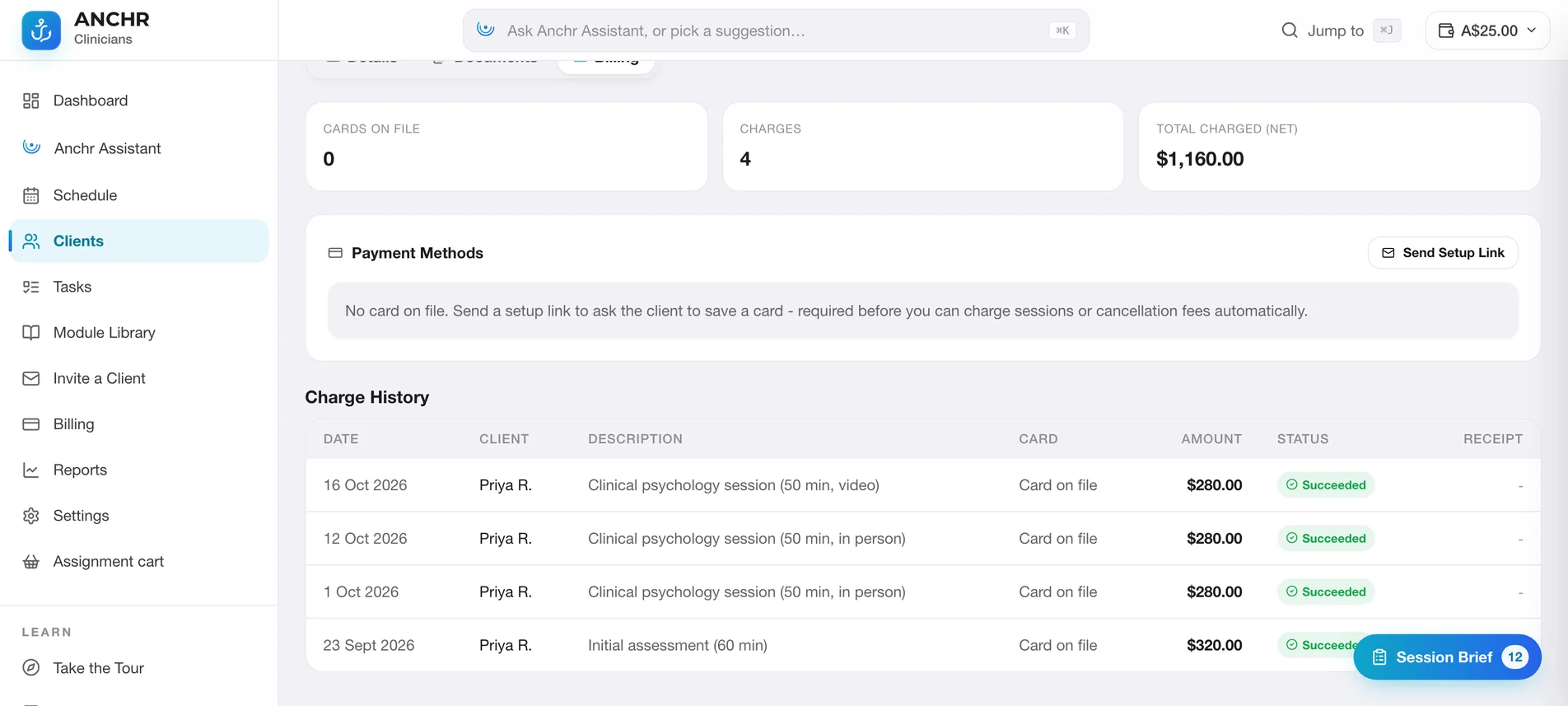This screenshot has width=1568, height=706.
Task: Click the Billing card icon in sidebar
Action: pyautogui.click(x=31, y=424)
